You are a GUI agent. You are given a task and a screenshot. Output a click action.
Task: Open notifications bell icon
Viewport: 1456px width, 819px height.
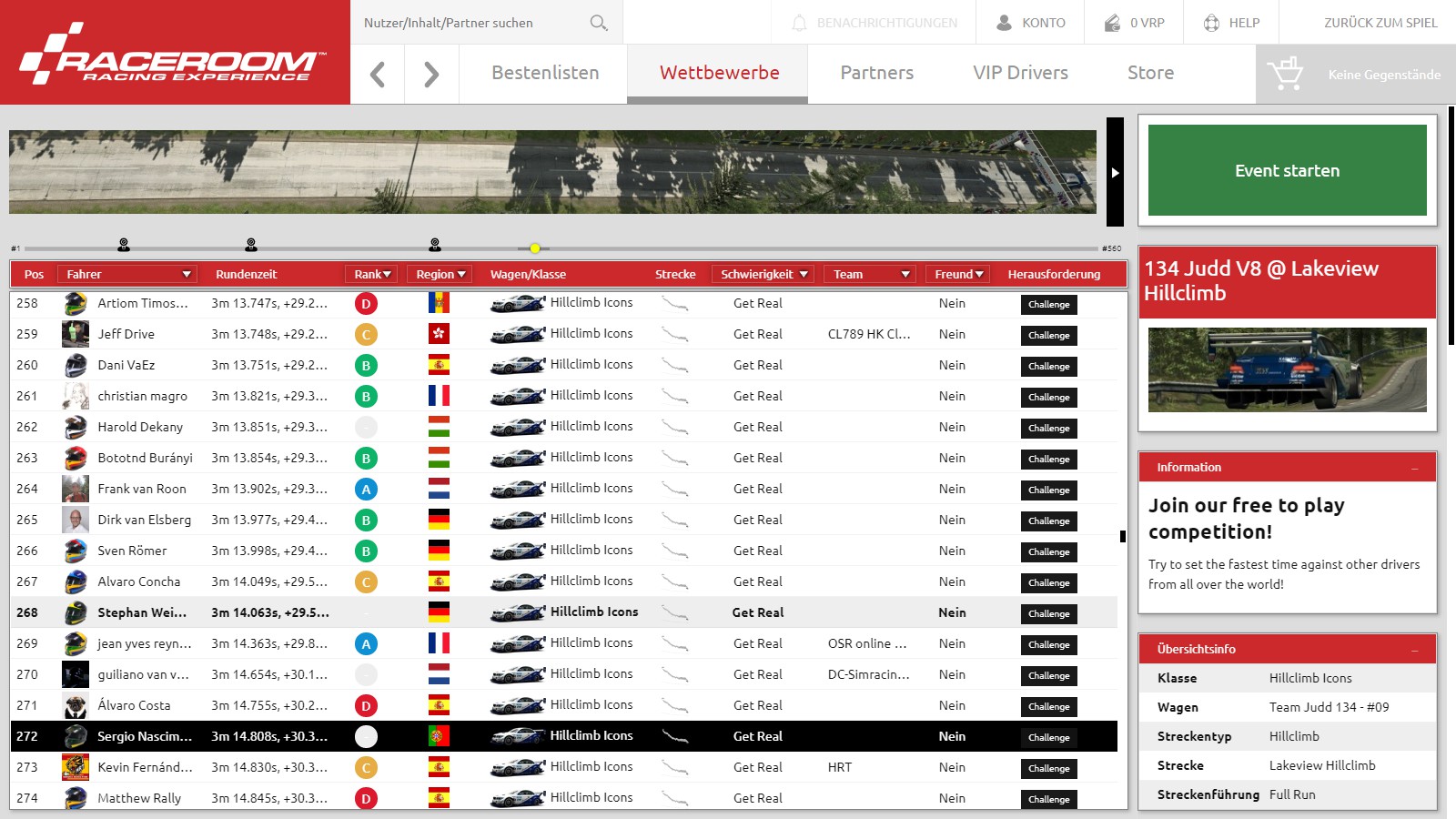tap(799, 23)
